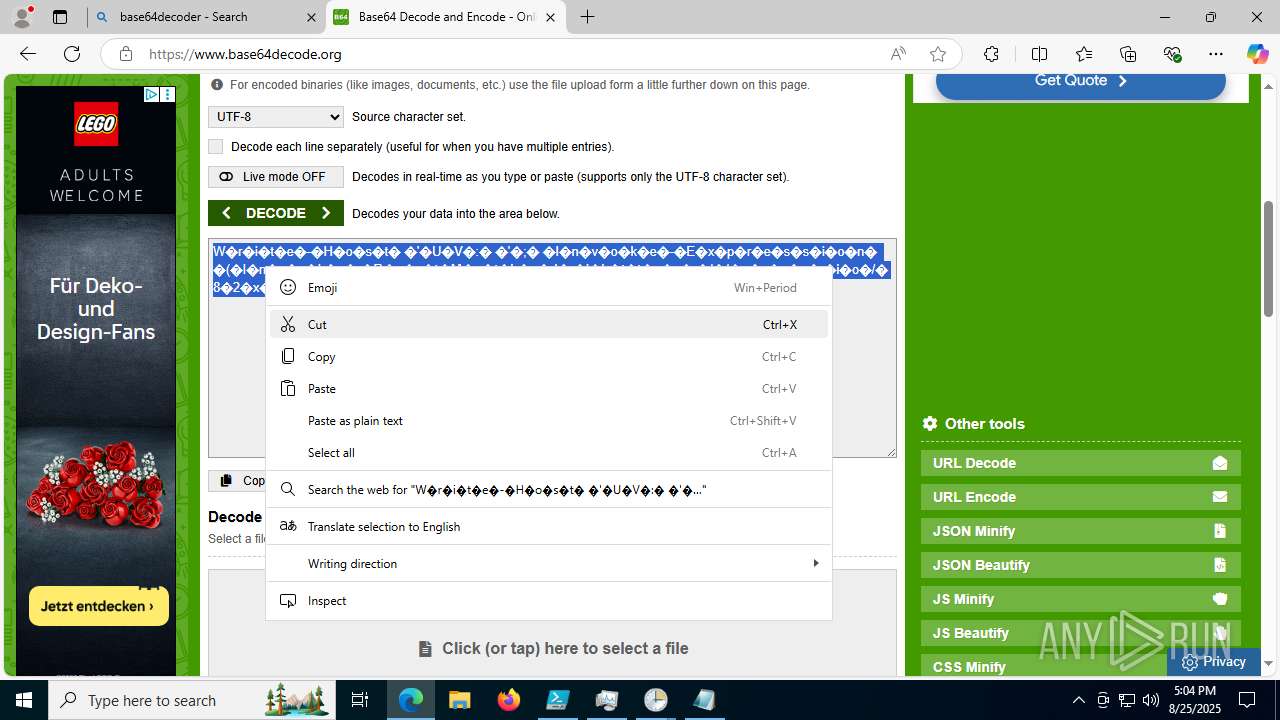Viewport: 1280px width, 720px height.
Task: Open the JSON Minify tool
Action: (1081, 531)
